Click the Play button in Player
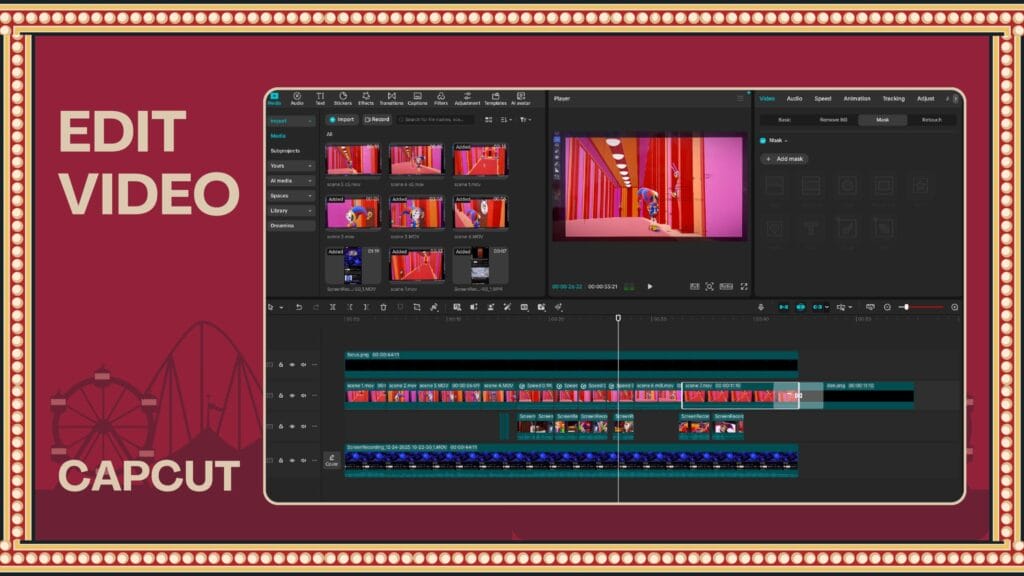Viewport: 1024px width, 576px height. [x=650, y=287]
